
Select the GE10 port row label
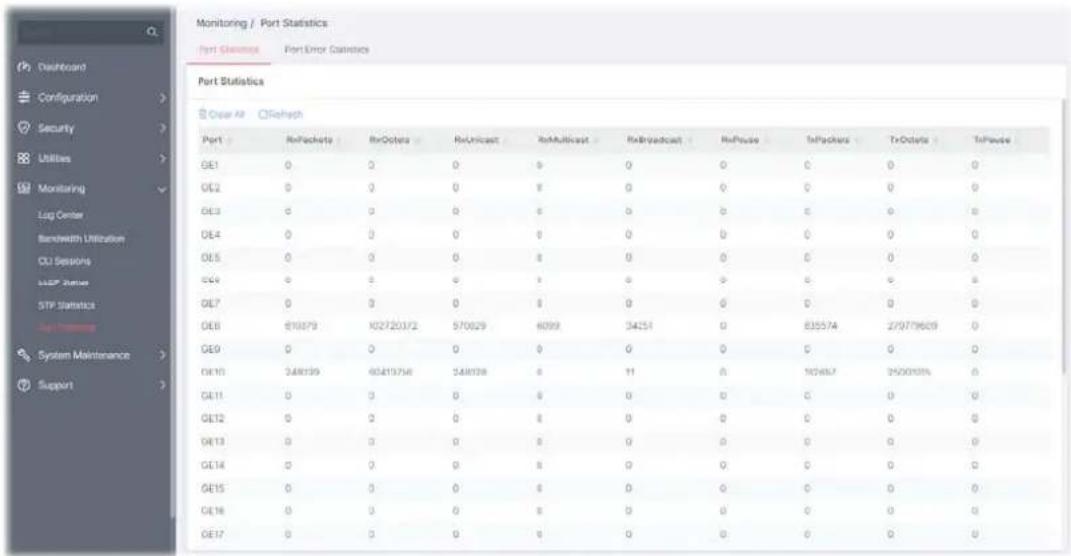tap(212, 372)
